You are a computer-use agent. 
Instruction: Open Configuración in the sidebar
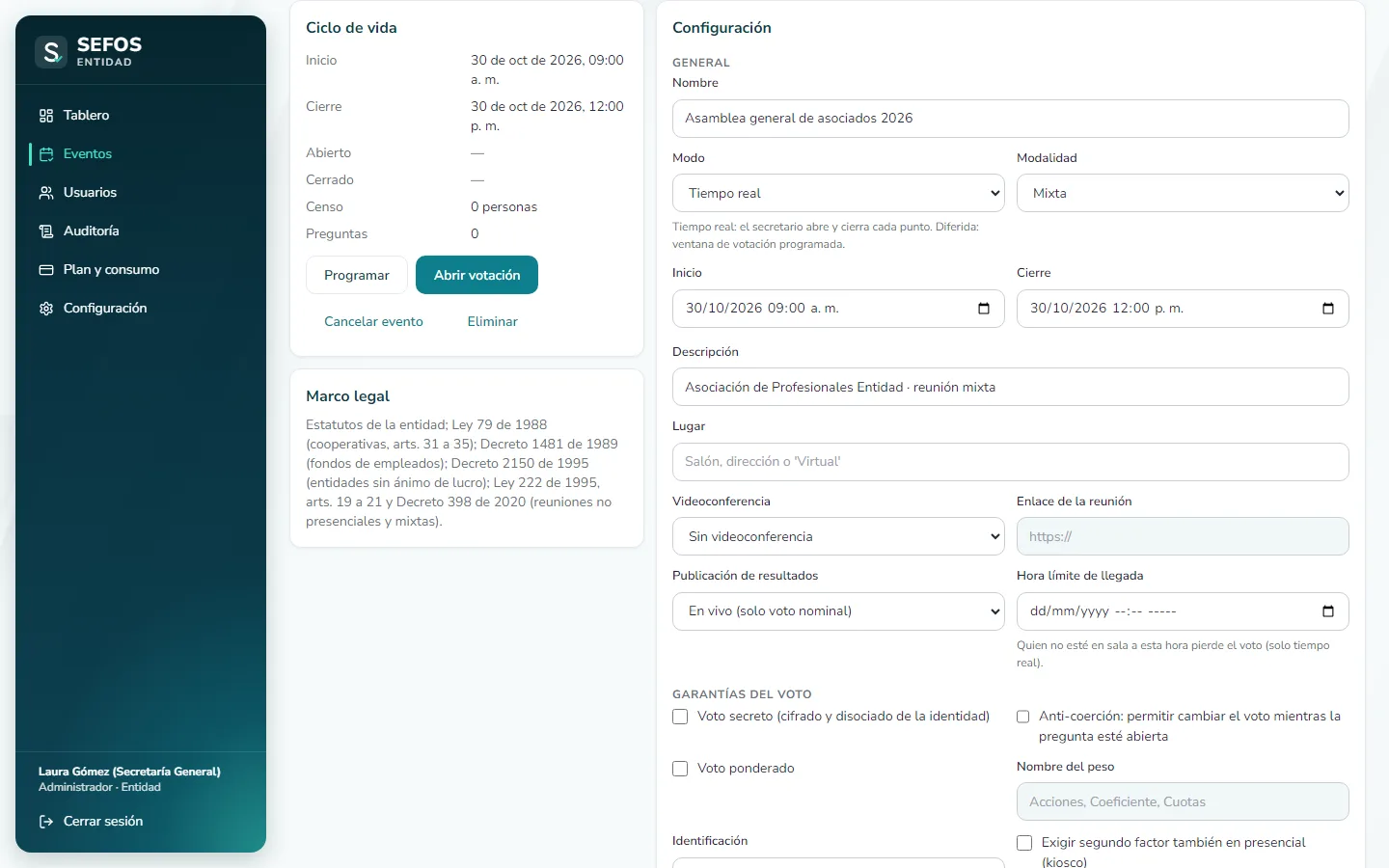click(x=141, y=309)
